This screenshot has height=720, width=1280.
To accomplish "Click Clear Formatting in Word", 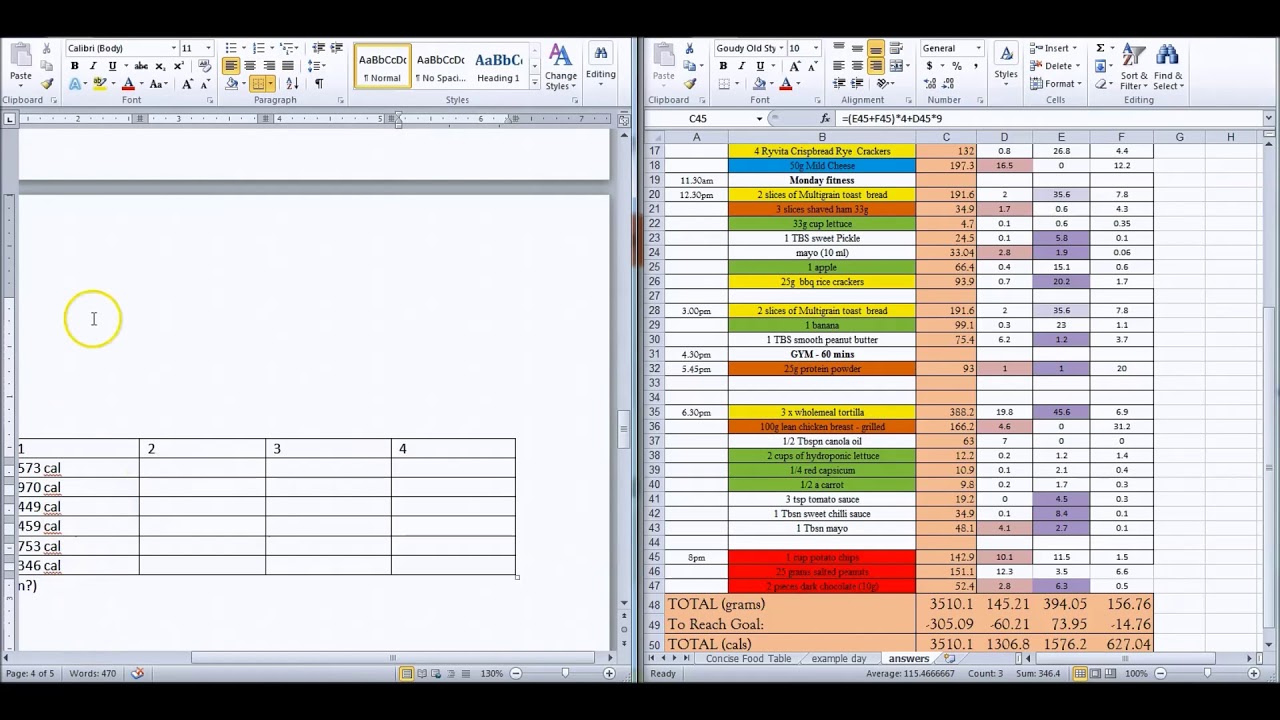I will tap(204, 66).
